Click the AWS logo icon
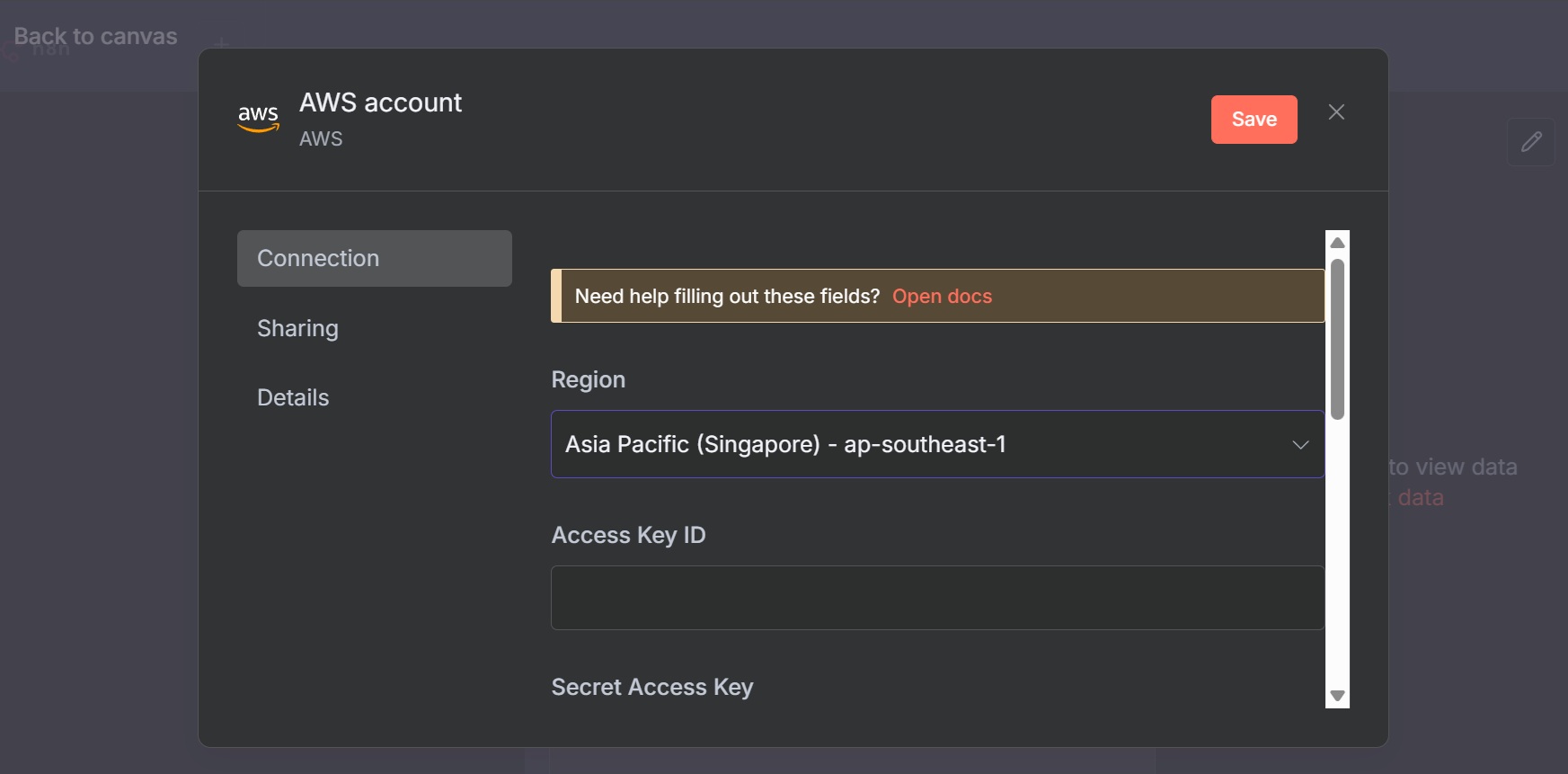The height and width of the screenshot is (774, 1568). [258, 119]
